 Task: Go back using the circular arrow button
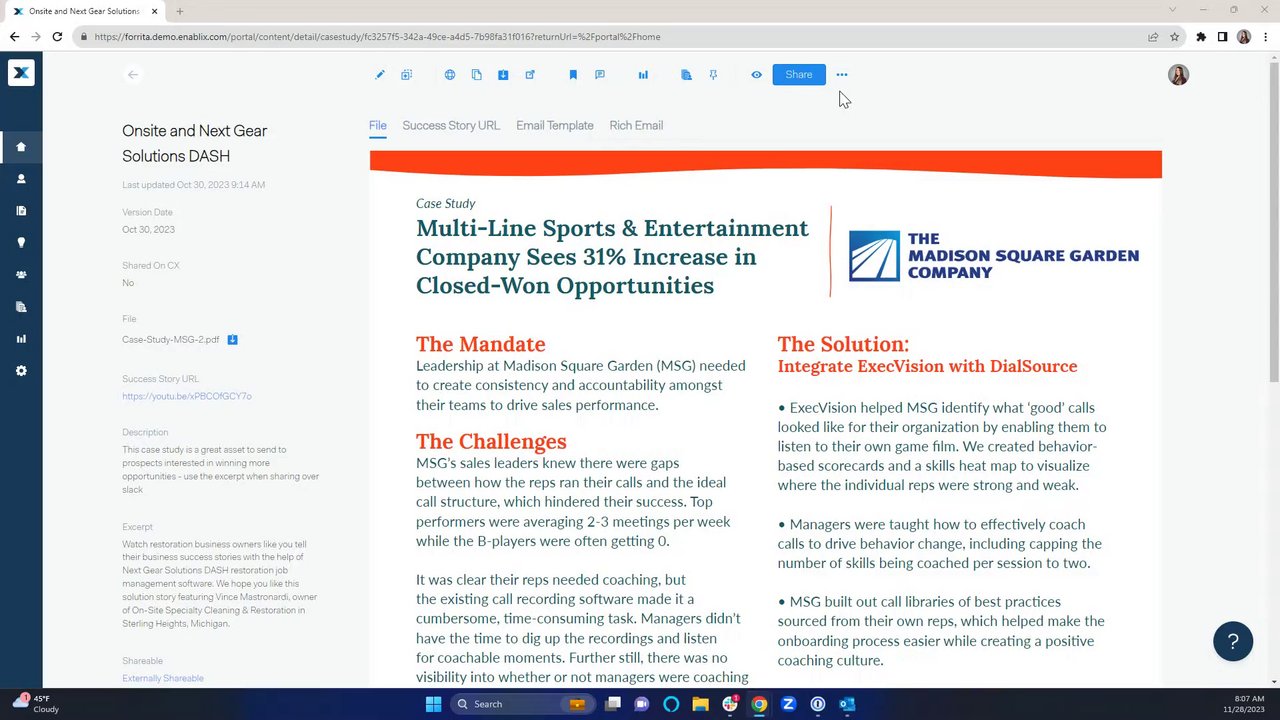[133, 75]
